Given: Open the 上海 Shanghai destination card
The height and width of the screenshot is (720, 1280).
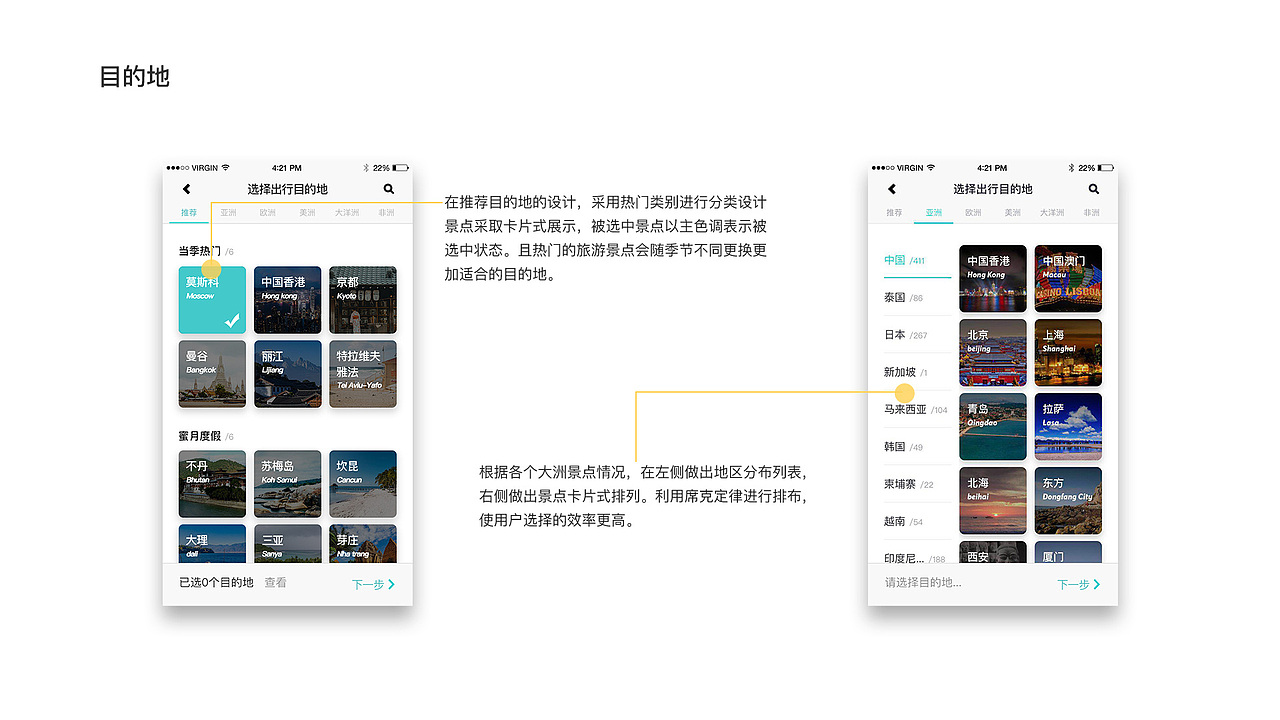Looking at the screenshot, I should point(1067,352).
